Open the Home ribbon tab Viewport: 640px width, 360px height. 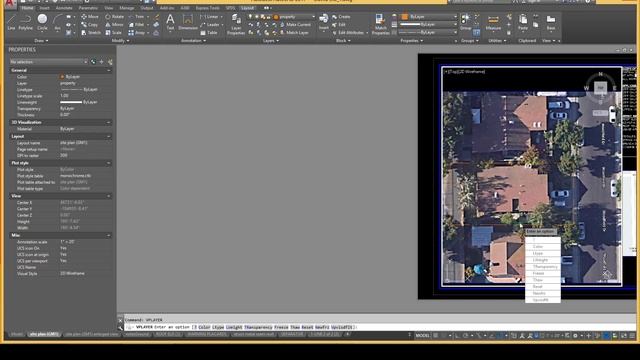(27, 8)
